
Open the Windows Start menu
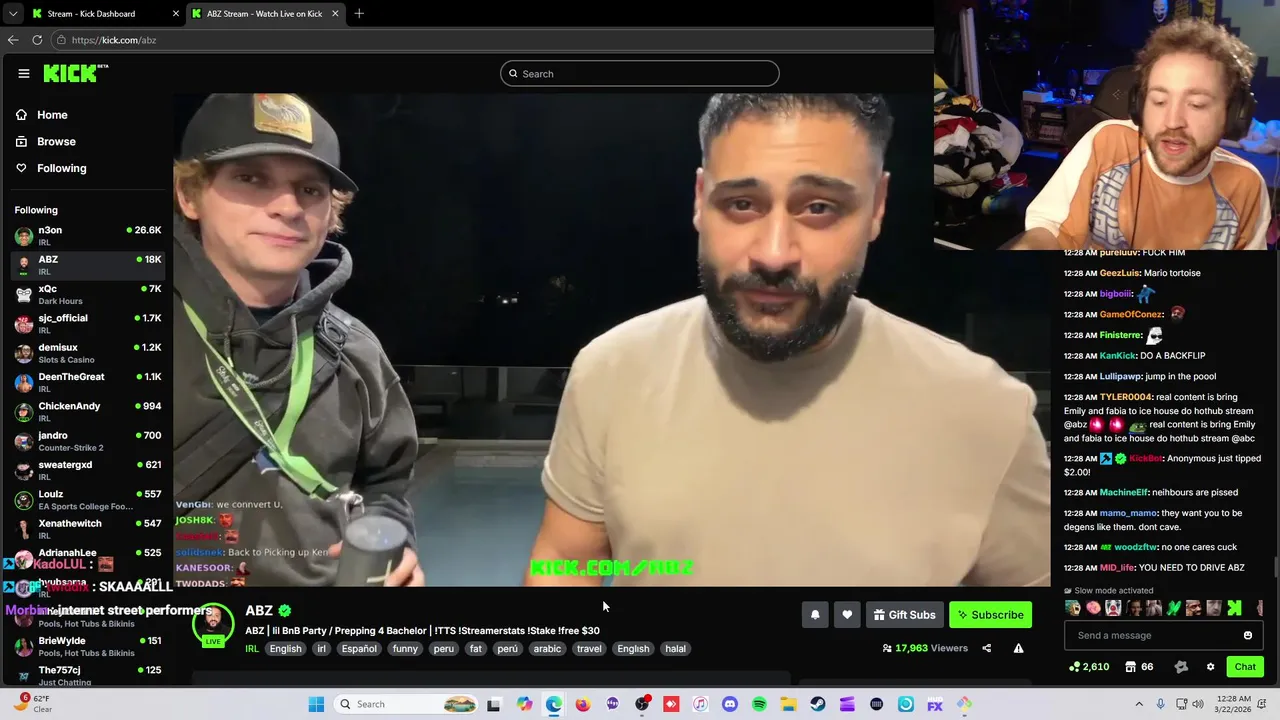[x=316, y=705]
